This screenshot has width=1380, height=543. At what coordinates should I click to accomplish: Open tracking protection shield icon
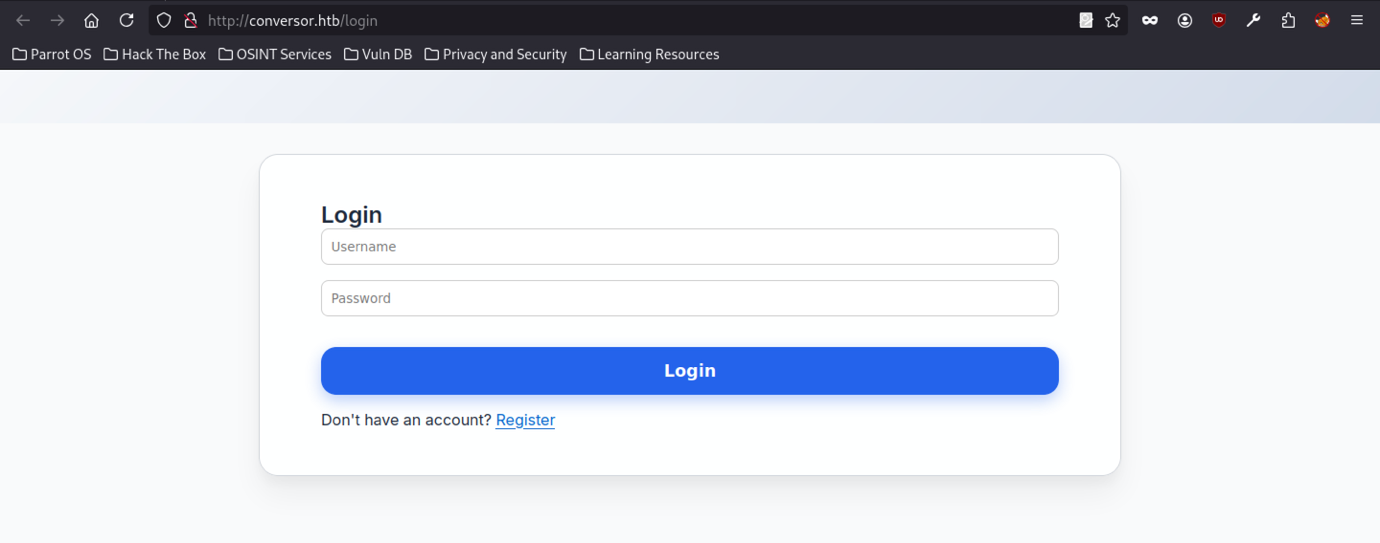point(164,20)
